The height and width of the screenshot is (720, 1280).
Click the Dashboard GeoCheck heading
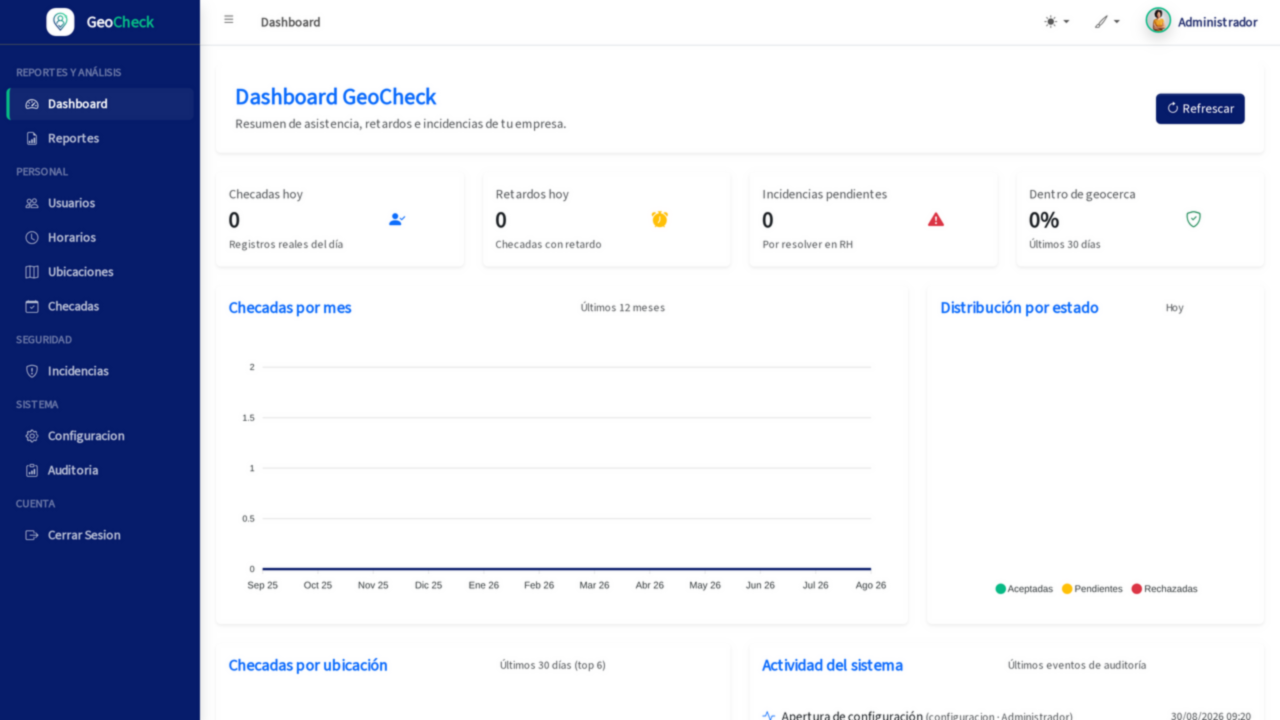(336, 97)
